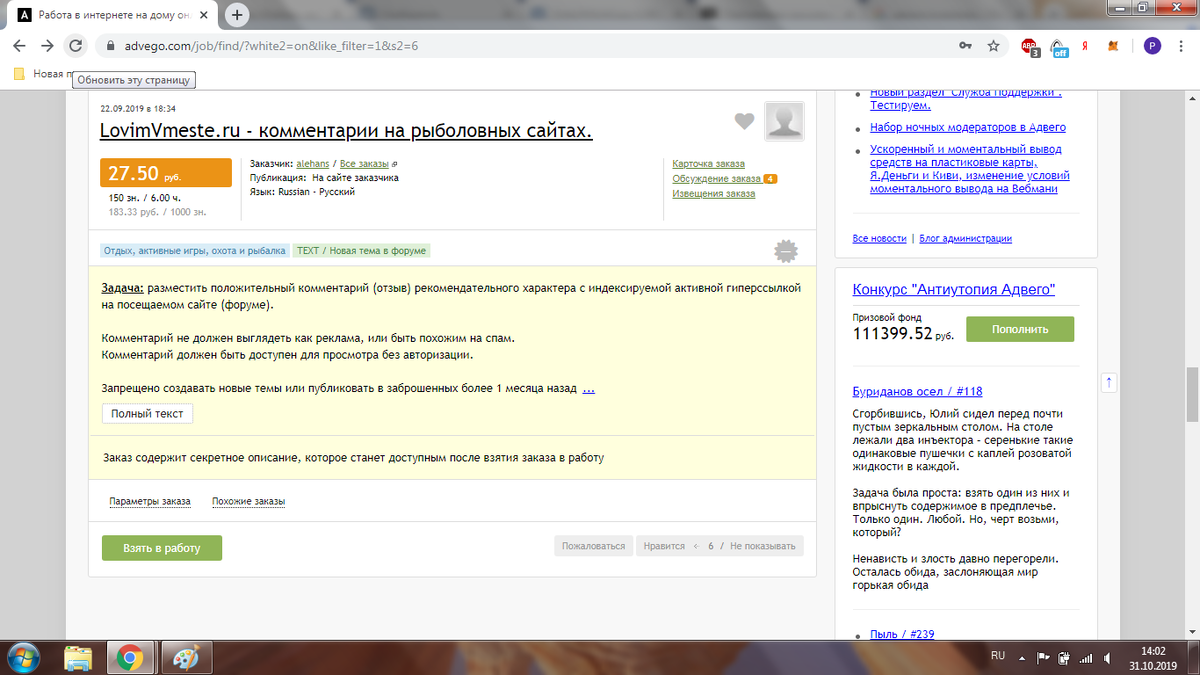Open the Action Center flag tray icon
Image resolution: width=1200 pixels, height=675 pixels.
(1042, 657)
